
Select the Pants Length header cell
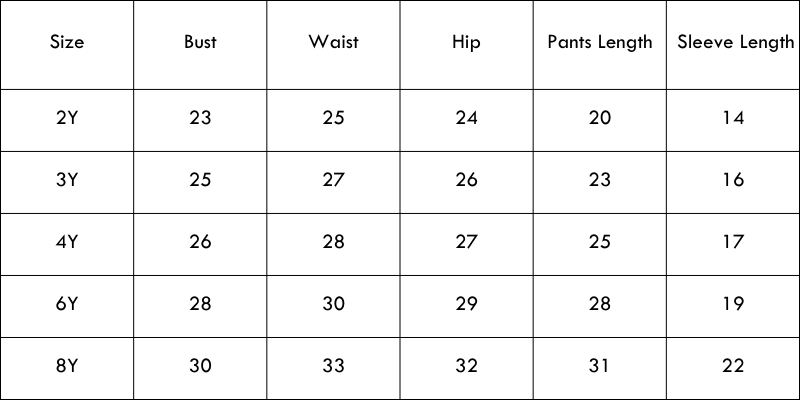pyautogui.click(x=600, y=43)
